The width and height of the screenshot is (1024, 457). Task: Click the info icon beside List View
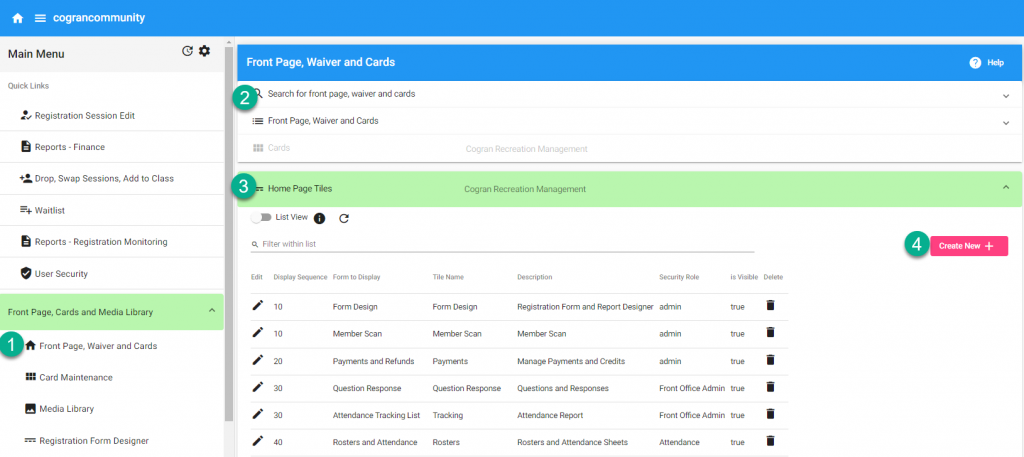click(320, 217)
